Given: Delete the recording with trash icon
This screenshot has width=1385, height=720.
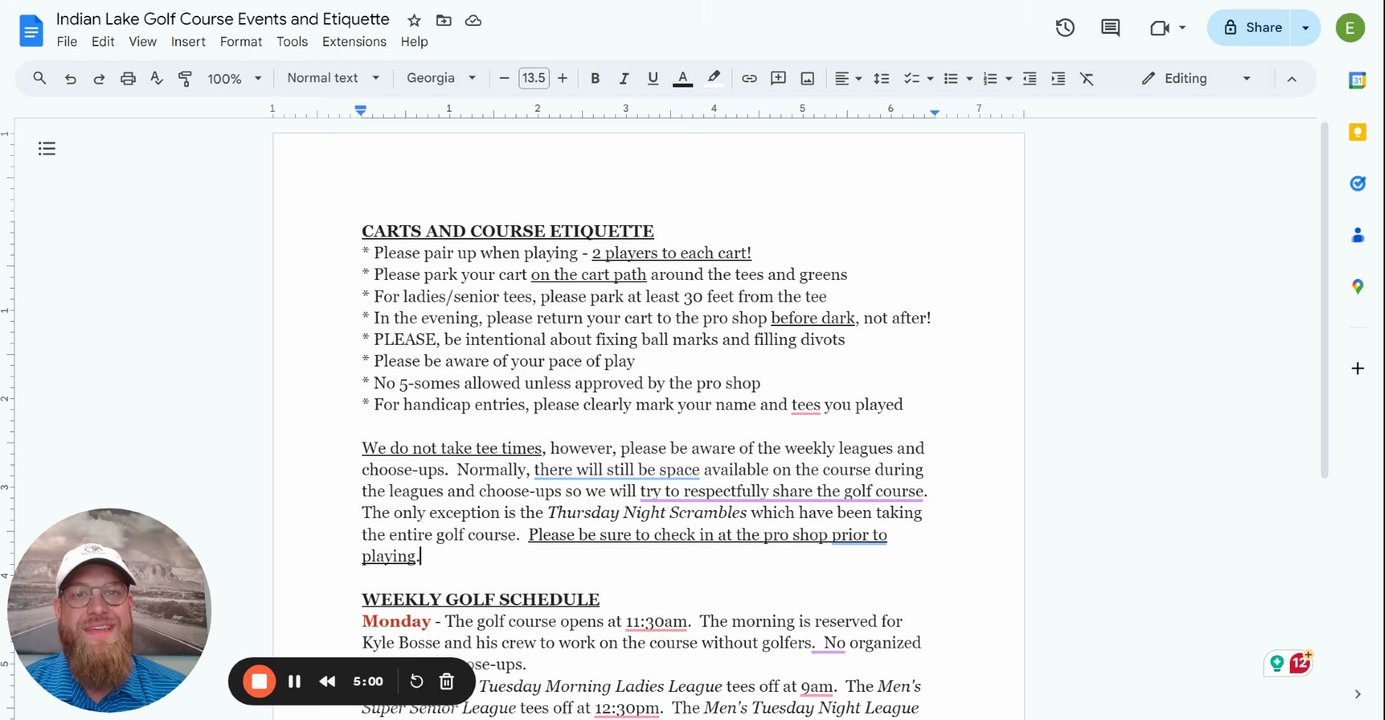Looking at the screenshot, I should (x=447, y=681).
